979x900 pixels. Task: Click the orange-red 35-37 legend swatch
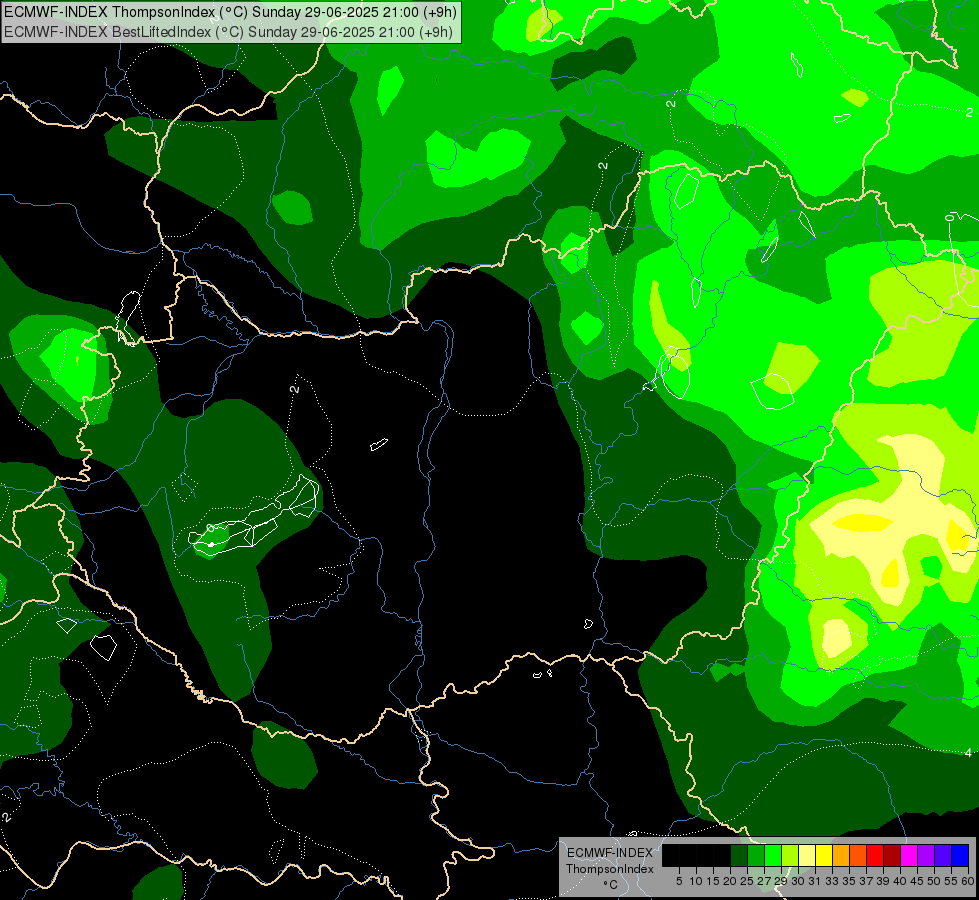(x=858, y=856)
